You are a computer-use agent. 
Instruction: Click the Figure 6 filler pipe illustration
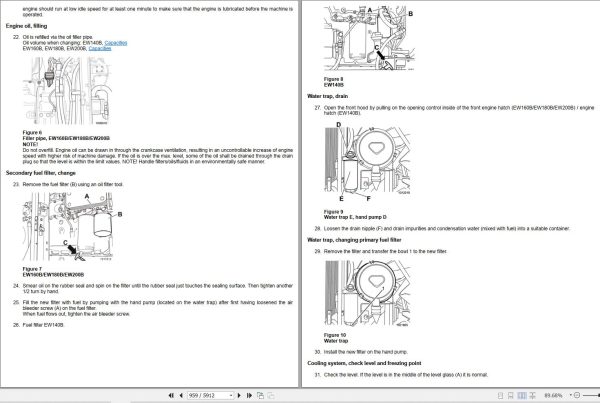[67, 91]
